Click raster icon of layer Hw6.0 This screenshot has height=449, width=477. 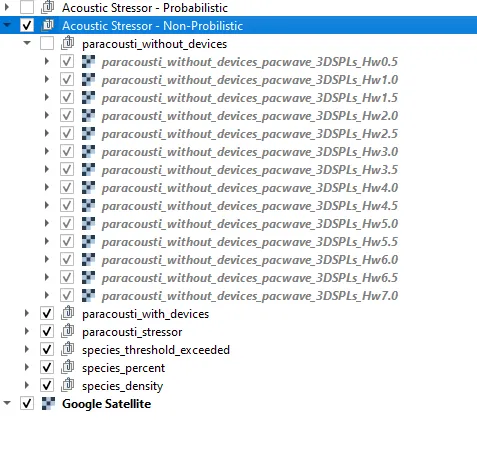88,260
